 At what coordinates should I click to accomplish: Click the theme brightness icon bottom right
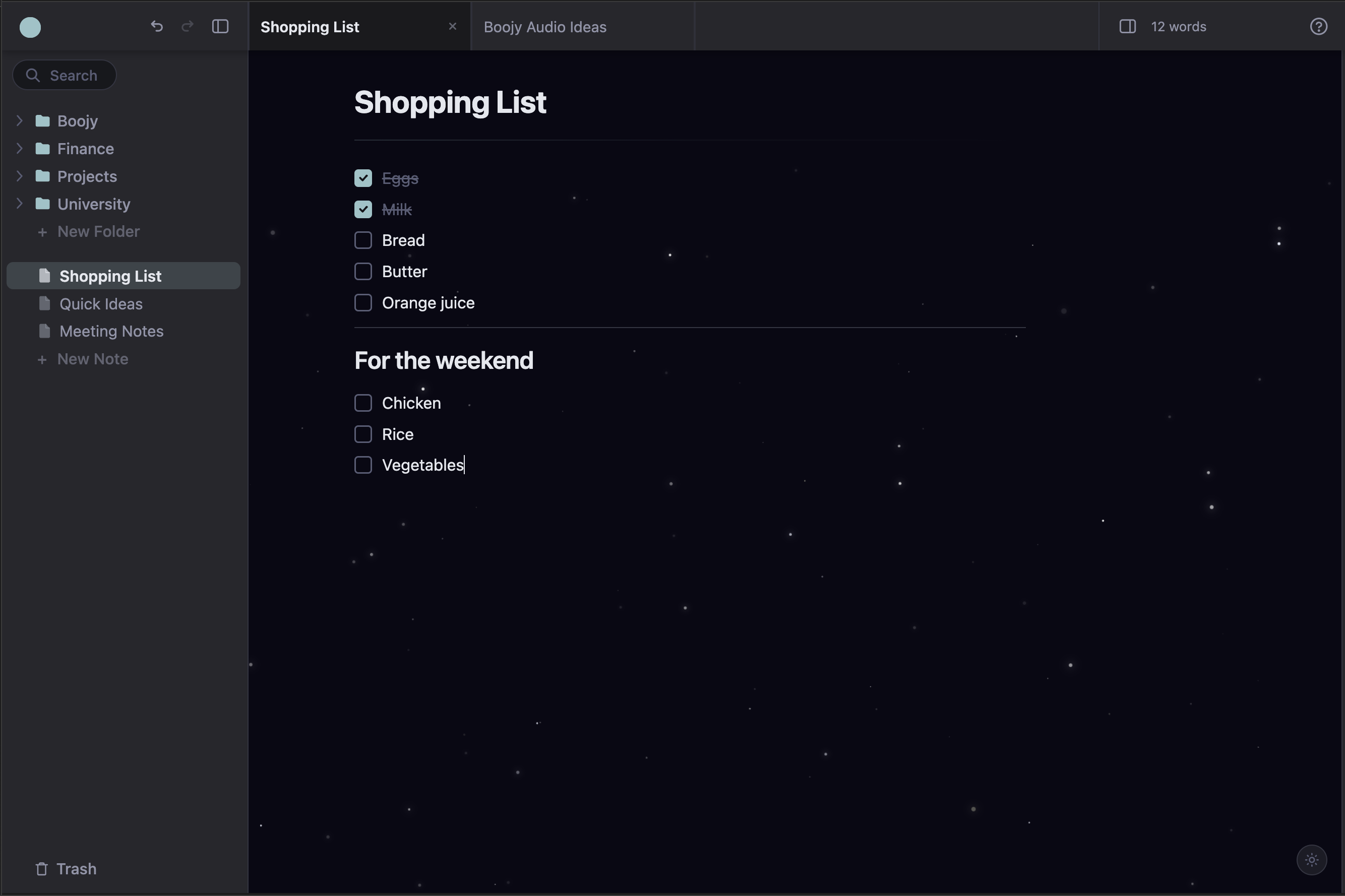pyautogui.click(x=1311, y=859)
